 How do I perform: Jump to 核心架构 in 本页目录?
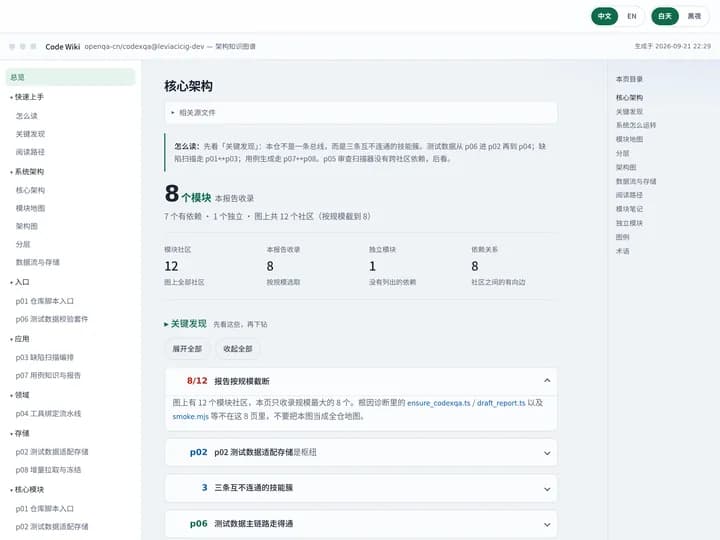coord(629,97)
